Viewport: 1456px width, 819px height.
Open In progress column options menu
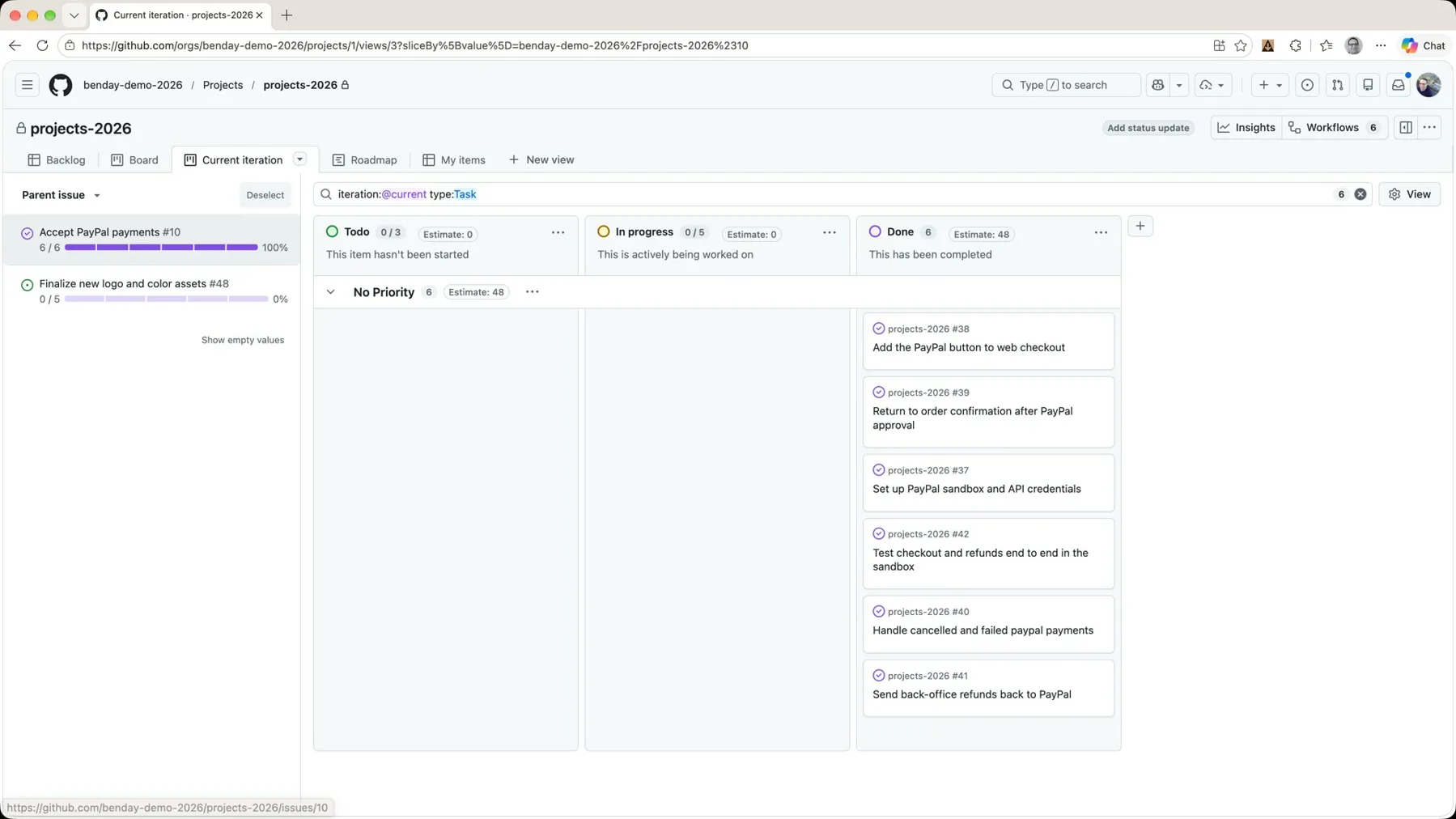point(830,232)
